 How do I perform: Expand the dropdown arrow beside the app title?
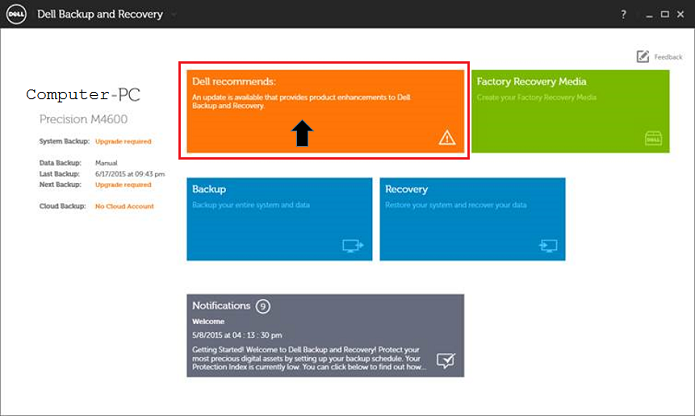[x=173, y=16]
